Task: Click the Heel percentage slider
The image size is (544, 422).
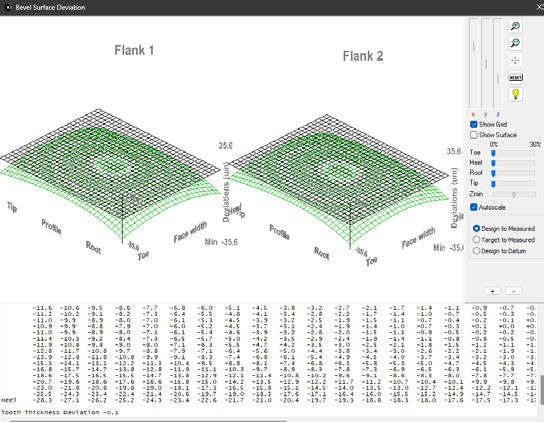Action: tap(513, 163)
